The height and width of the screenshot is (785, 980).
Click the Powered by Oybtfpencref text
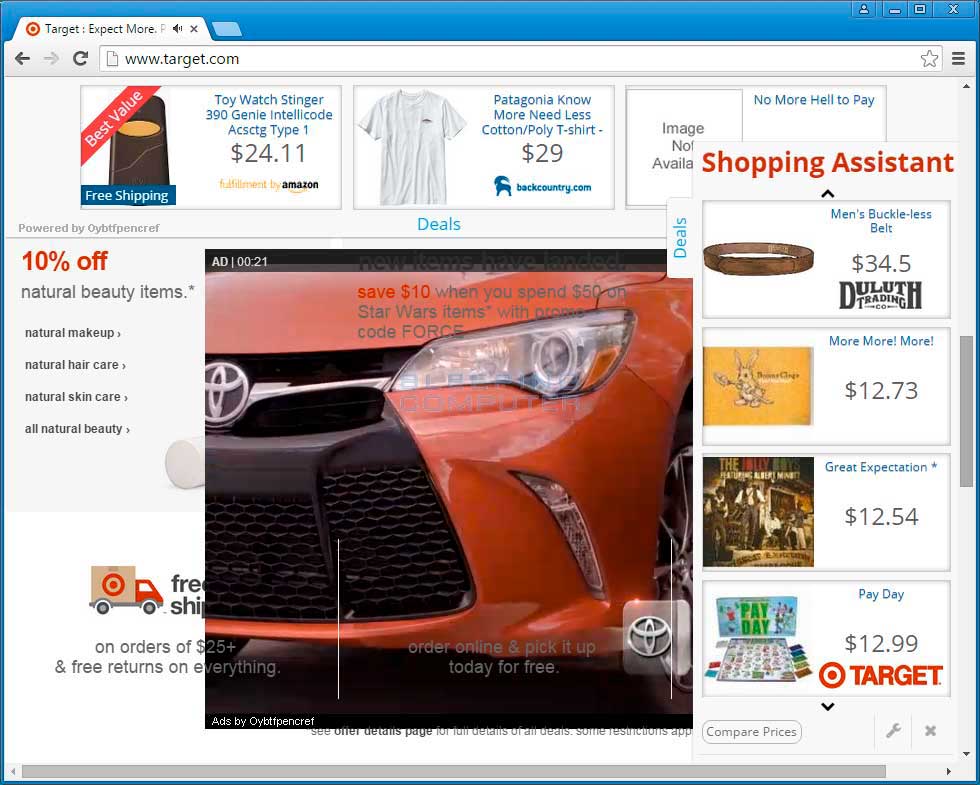click(89, 228)
